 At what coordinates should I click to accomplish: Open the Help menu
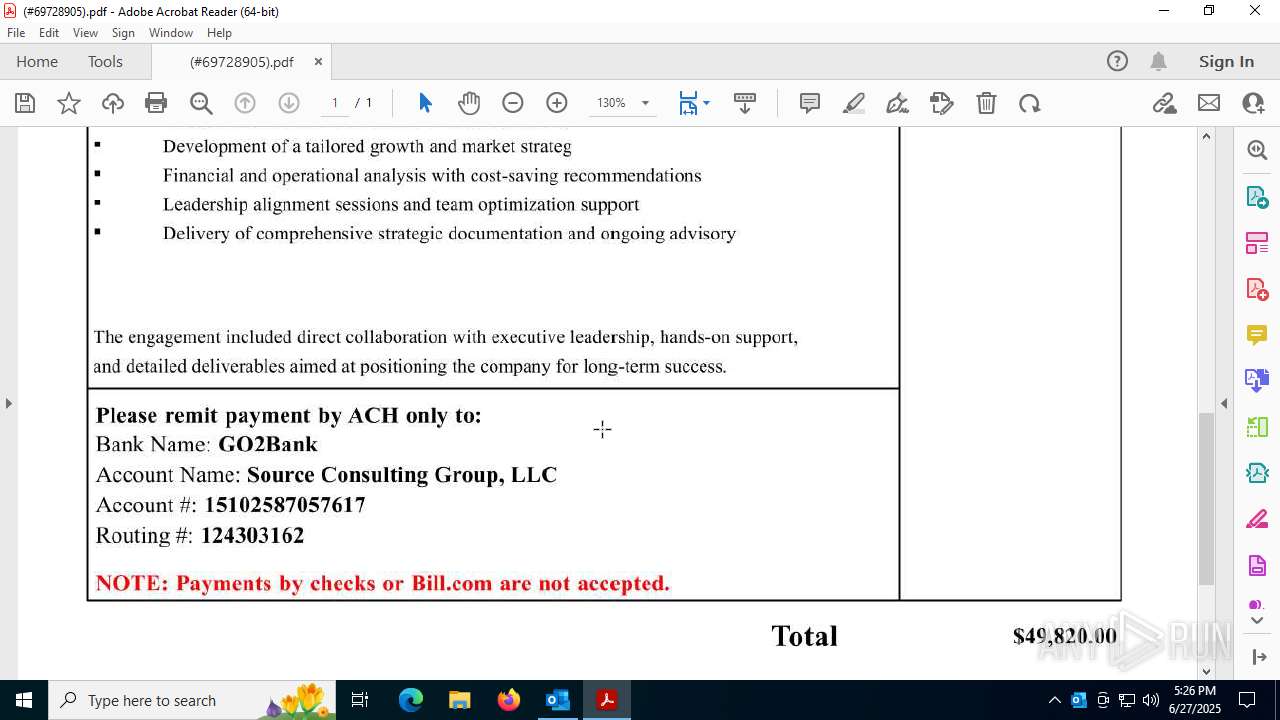pos(219,33)
